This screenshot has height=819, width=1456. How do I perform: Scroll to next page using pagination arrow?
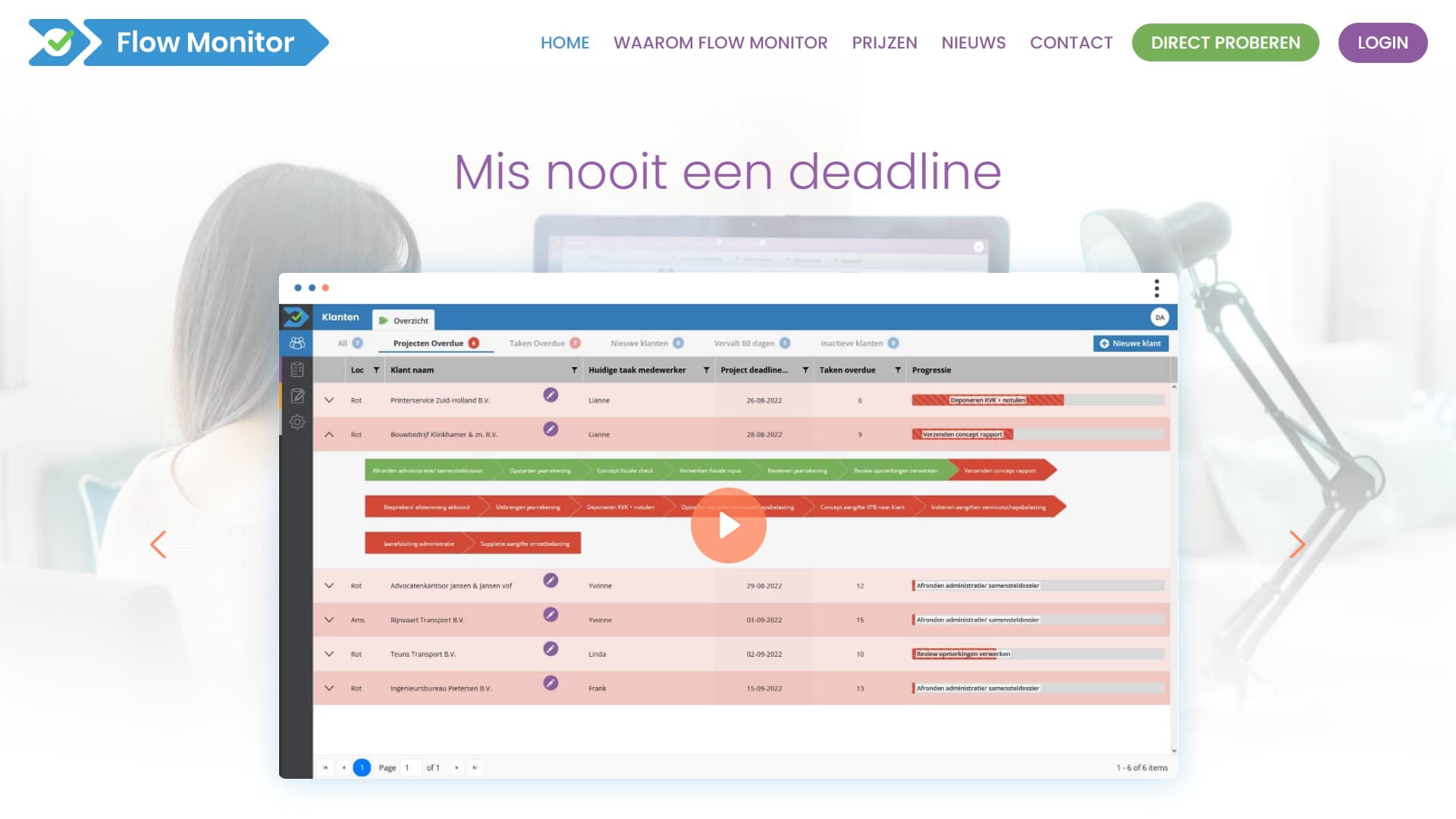[x=457, y=767]
